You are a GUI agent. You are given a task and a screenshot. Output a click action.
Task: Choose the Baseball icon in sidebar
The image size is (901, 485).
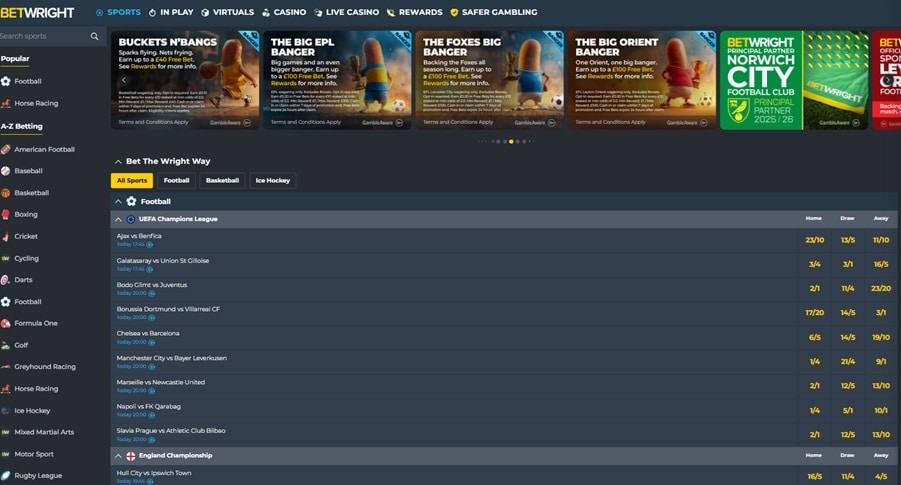pyautogui.click(x=6, y=171)
